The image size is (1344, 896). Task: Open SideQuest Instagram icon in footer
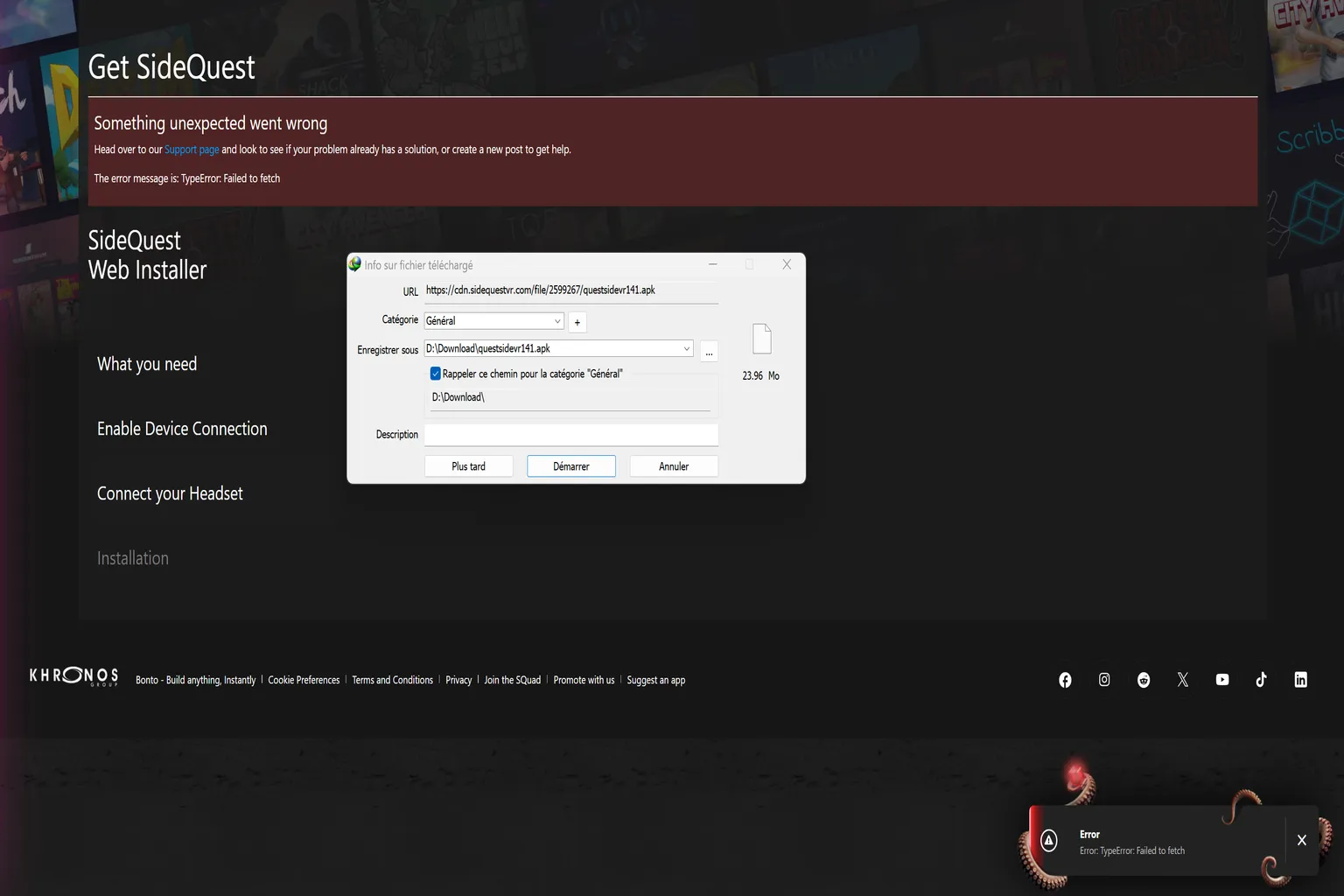click(x=1104, y=680)
